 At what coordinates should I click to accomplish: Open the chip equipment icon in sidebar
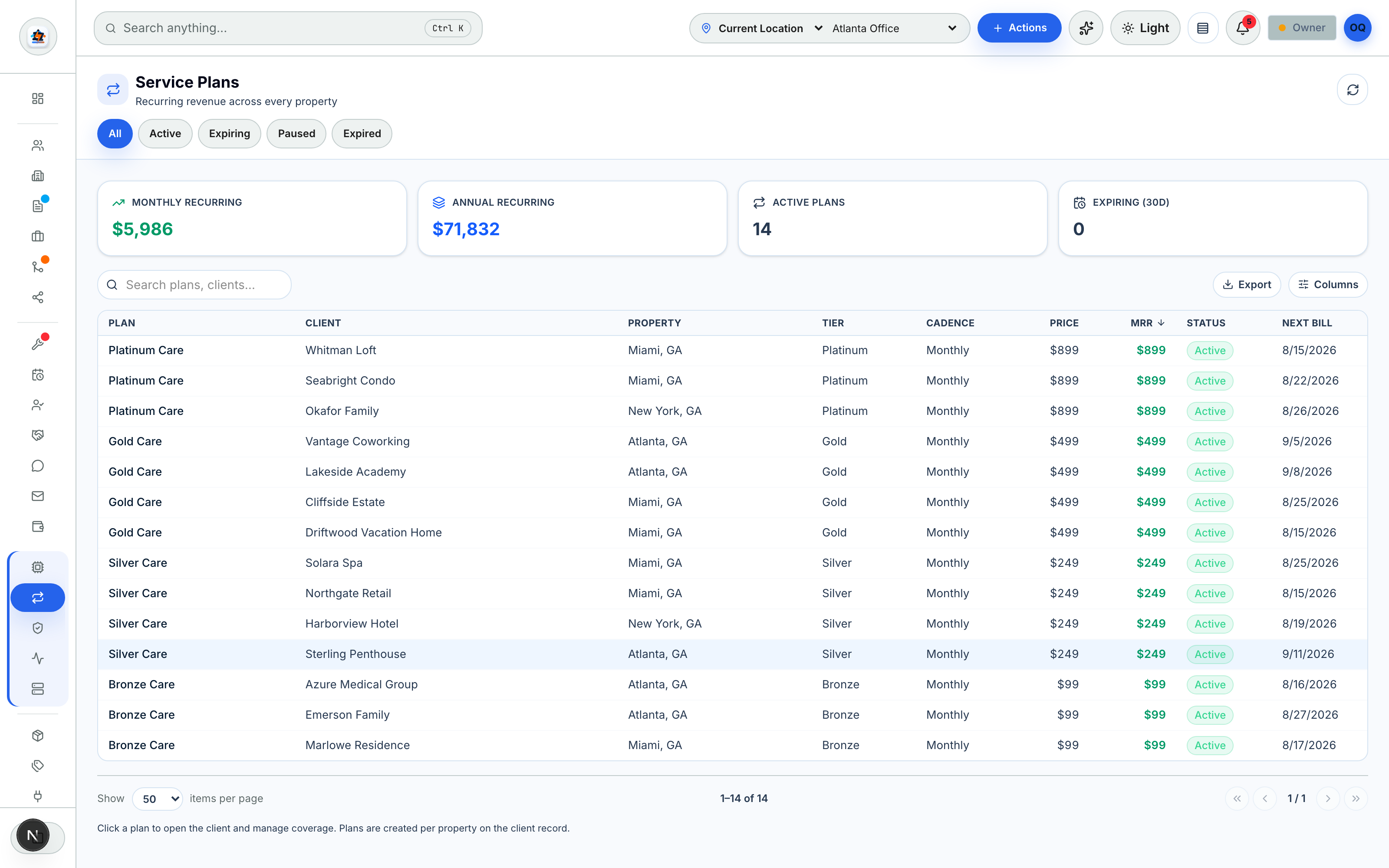coord(38,567)
